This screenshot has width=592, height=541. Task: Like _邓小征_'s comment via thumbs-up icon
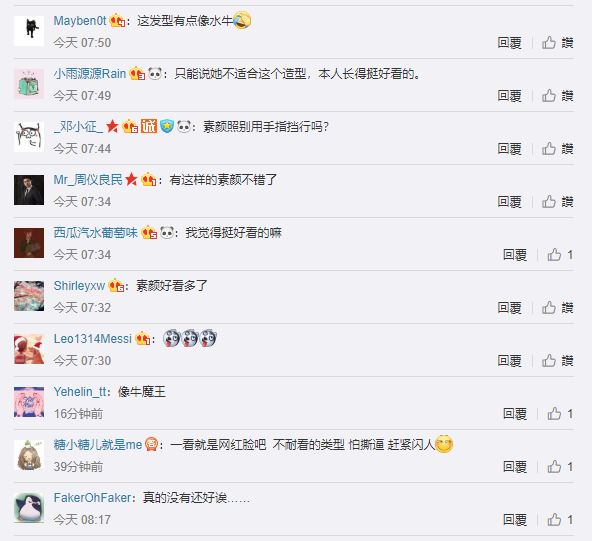pyautogui.click(x=549, y=149)
